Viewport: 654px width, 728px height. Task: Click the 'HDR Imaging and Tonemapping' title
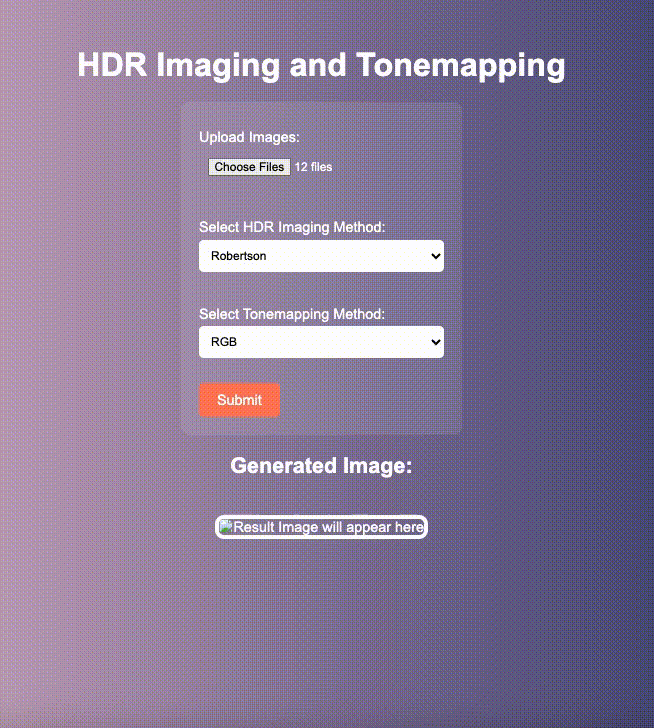pyautogui.click(x=321, y=65)
